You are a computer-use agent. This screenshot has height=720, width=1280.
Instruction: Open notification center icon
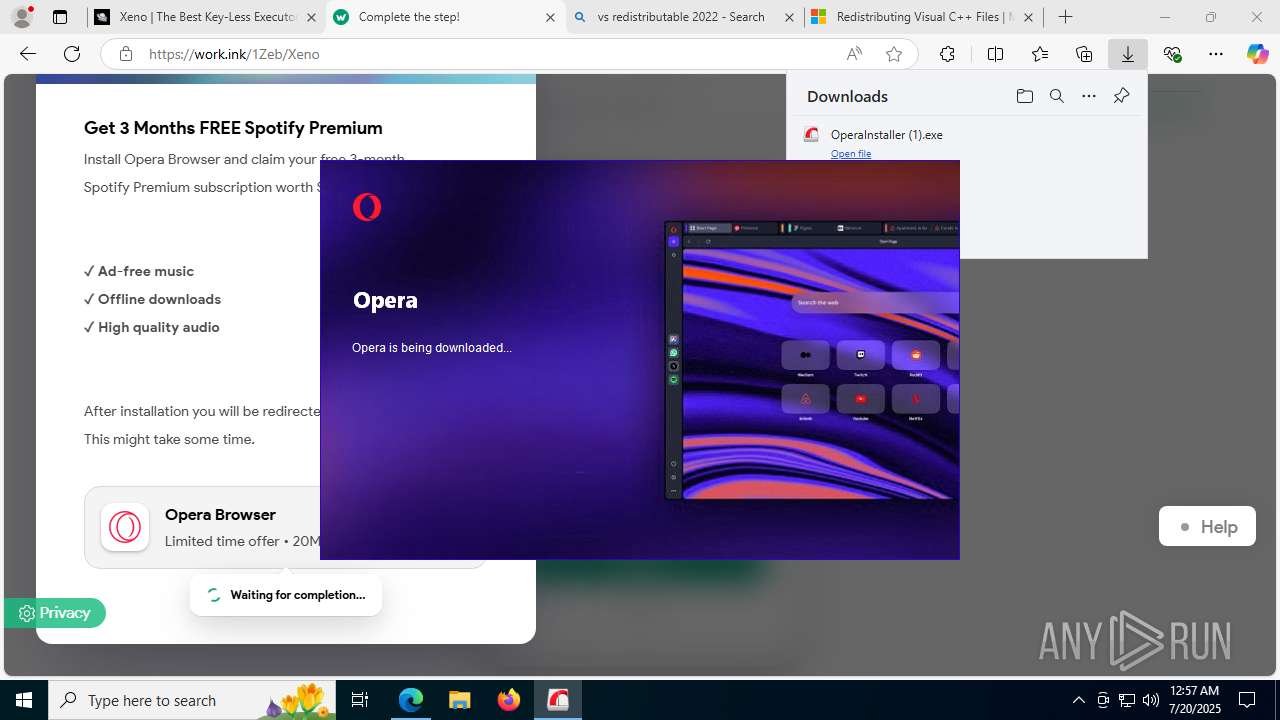(x=1247, y=700)
